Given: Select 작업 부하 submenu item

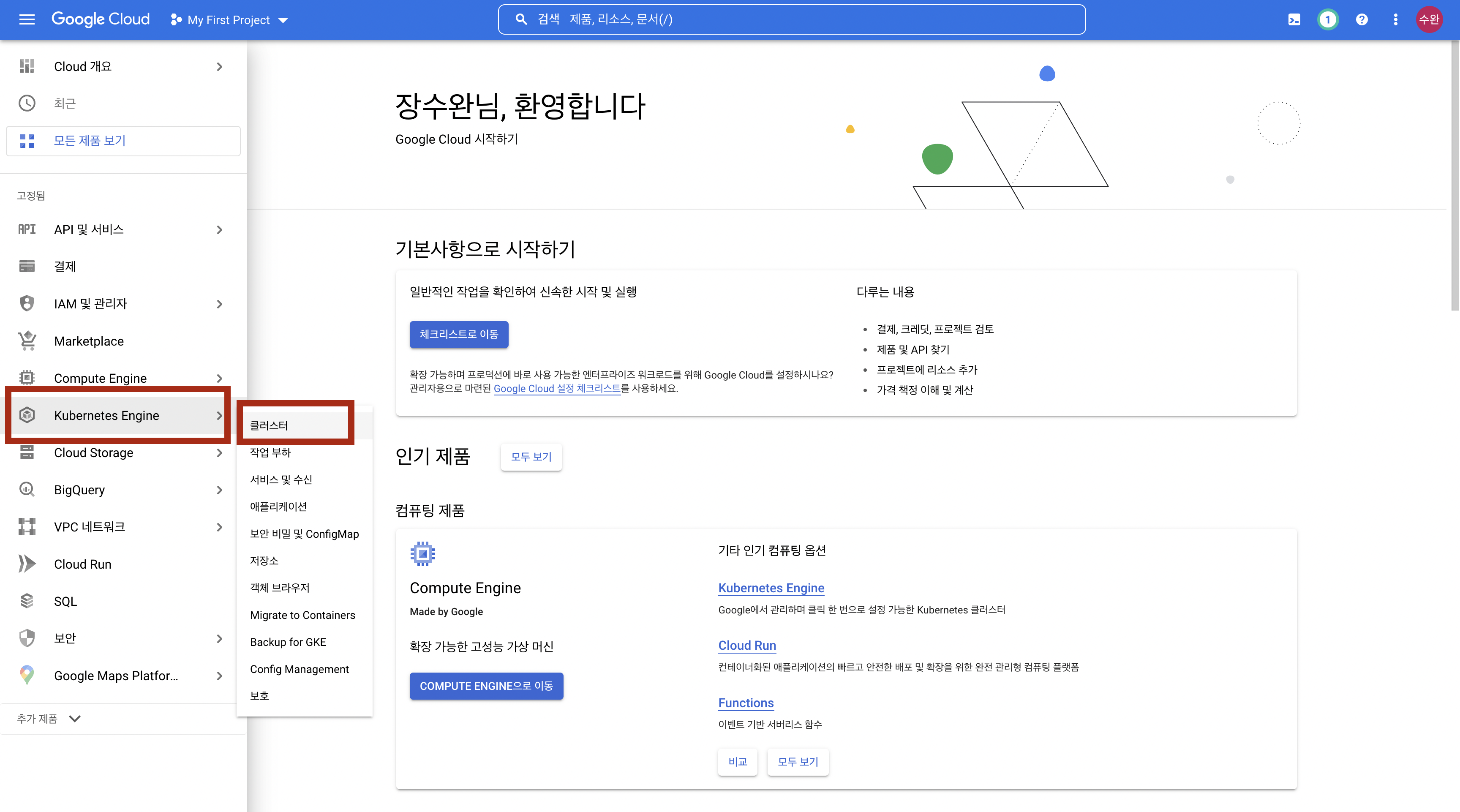Looking at the screenshot, I should click(304, 452).
